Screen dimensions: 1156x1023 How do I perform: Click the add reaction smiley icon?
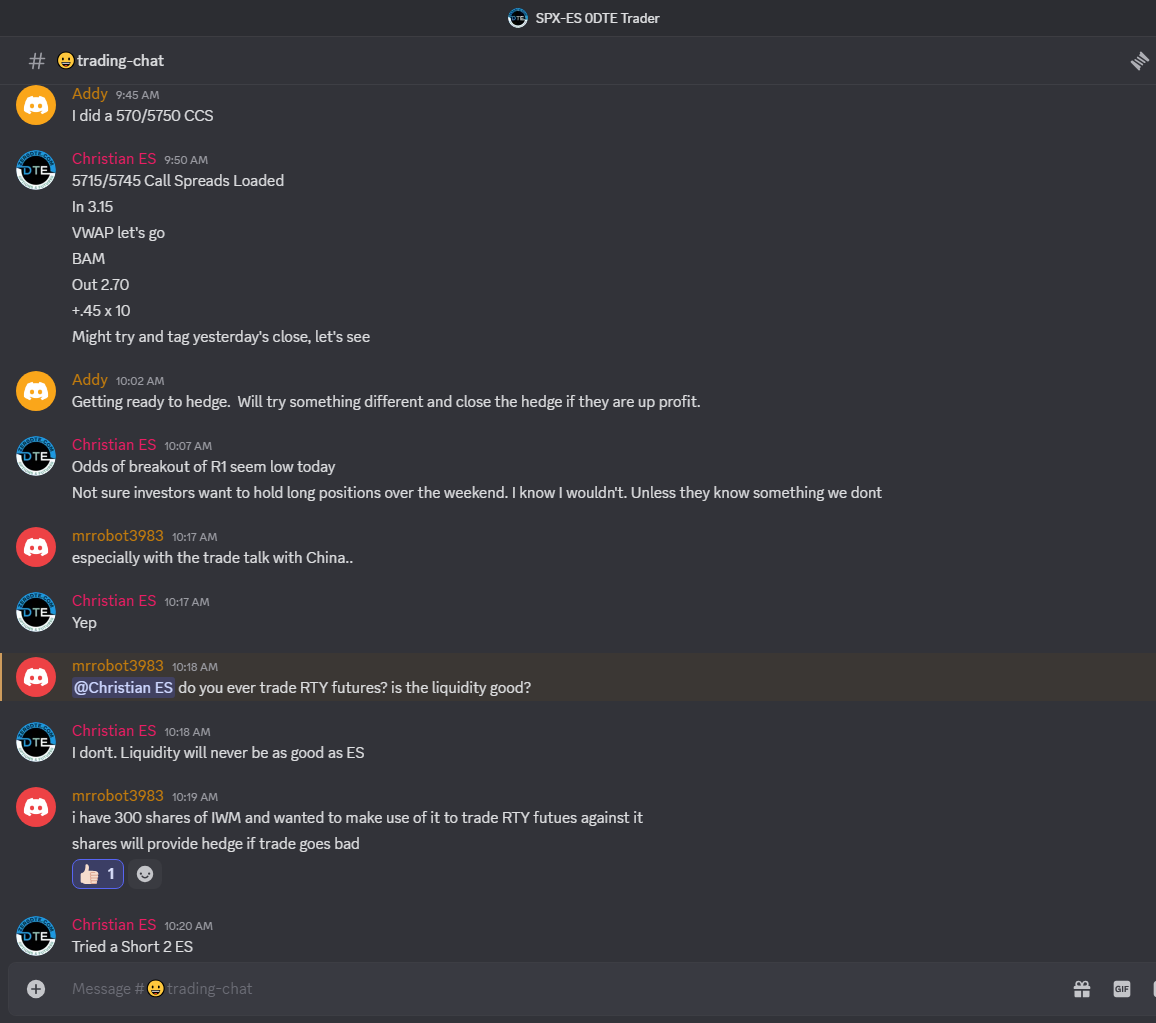(145, 874)
